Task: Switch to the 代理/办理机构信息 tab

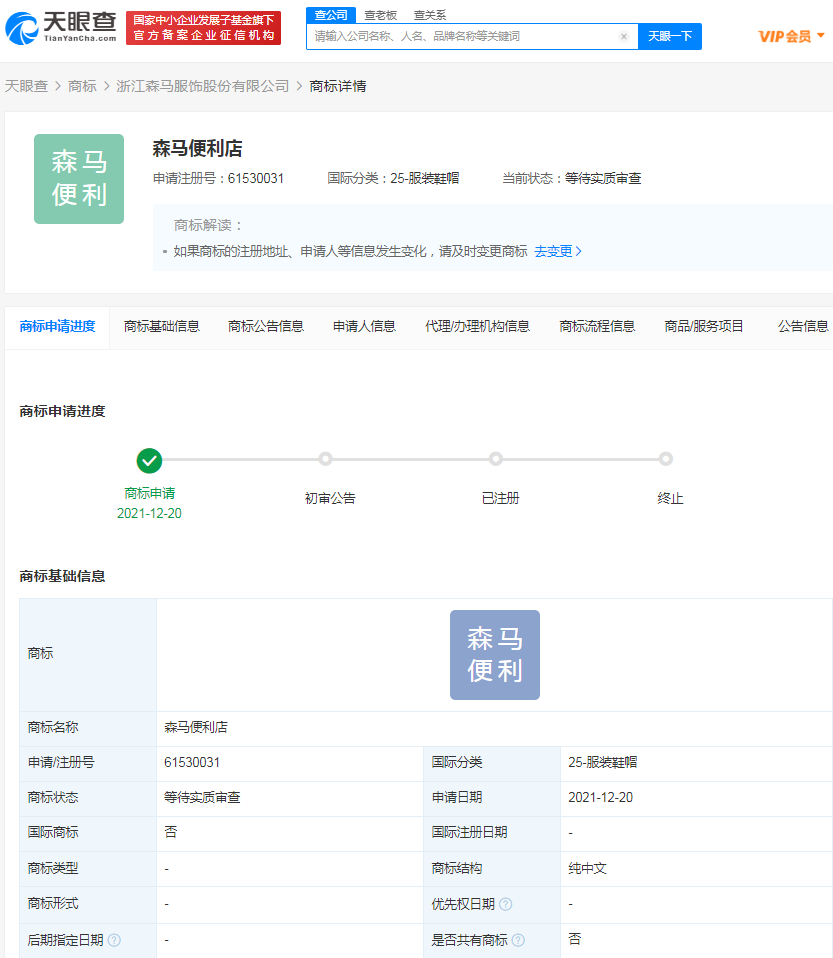Action: coord(477,327)
